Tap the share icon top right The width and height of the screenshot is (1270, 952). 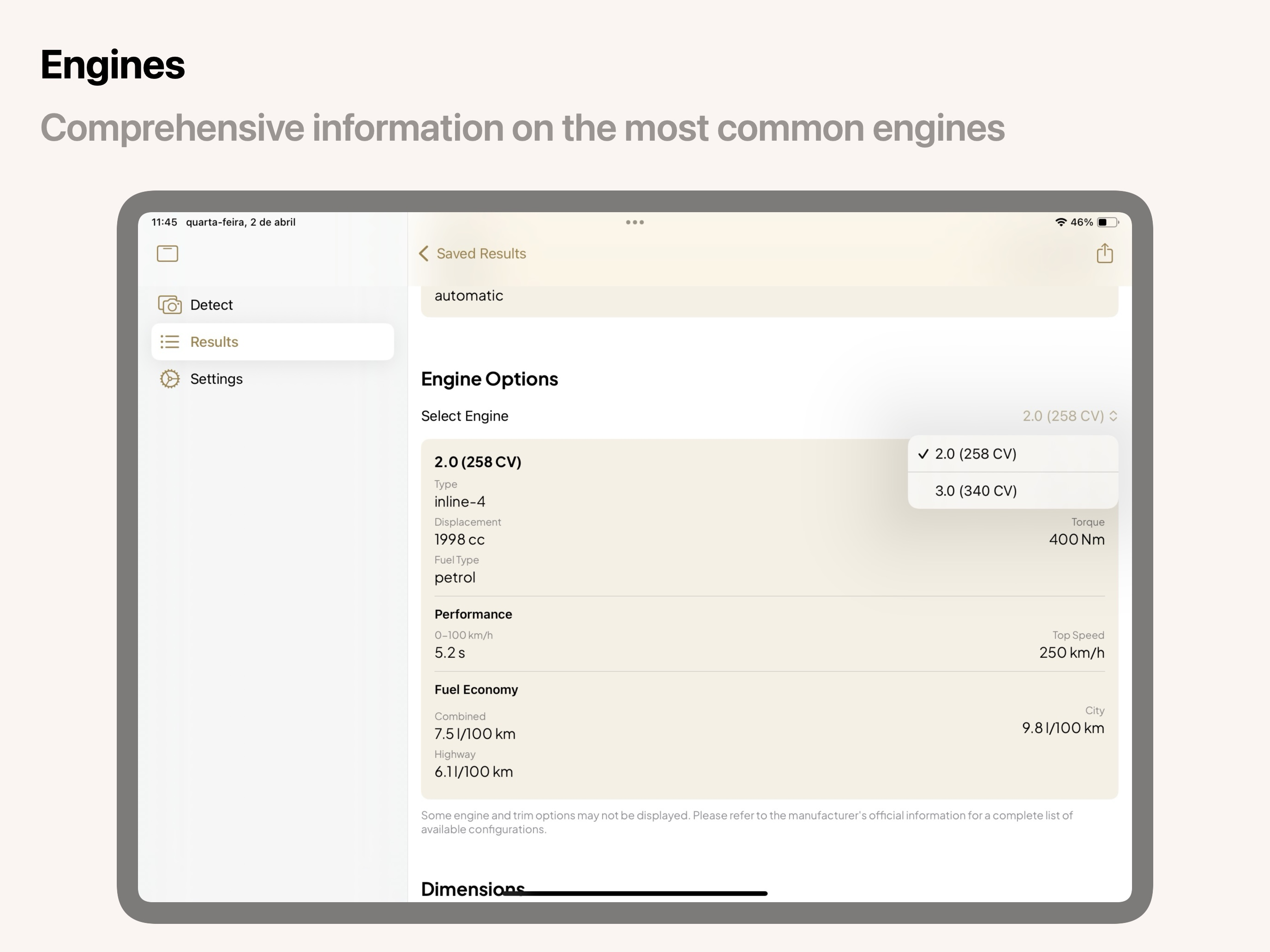pos(1104,253)
